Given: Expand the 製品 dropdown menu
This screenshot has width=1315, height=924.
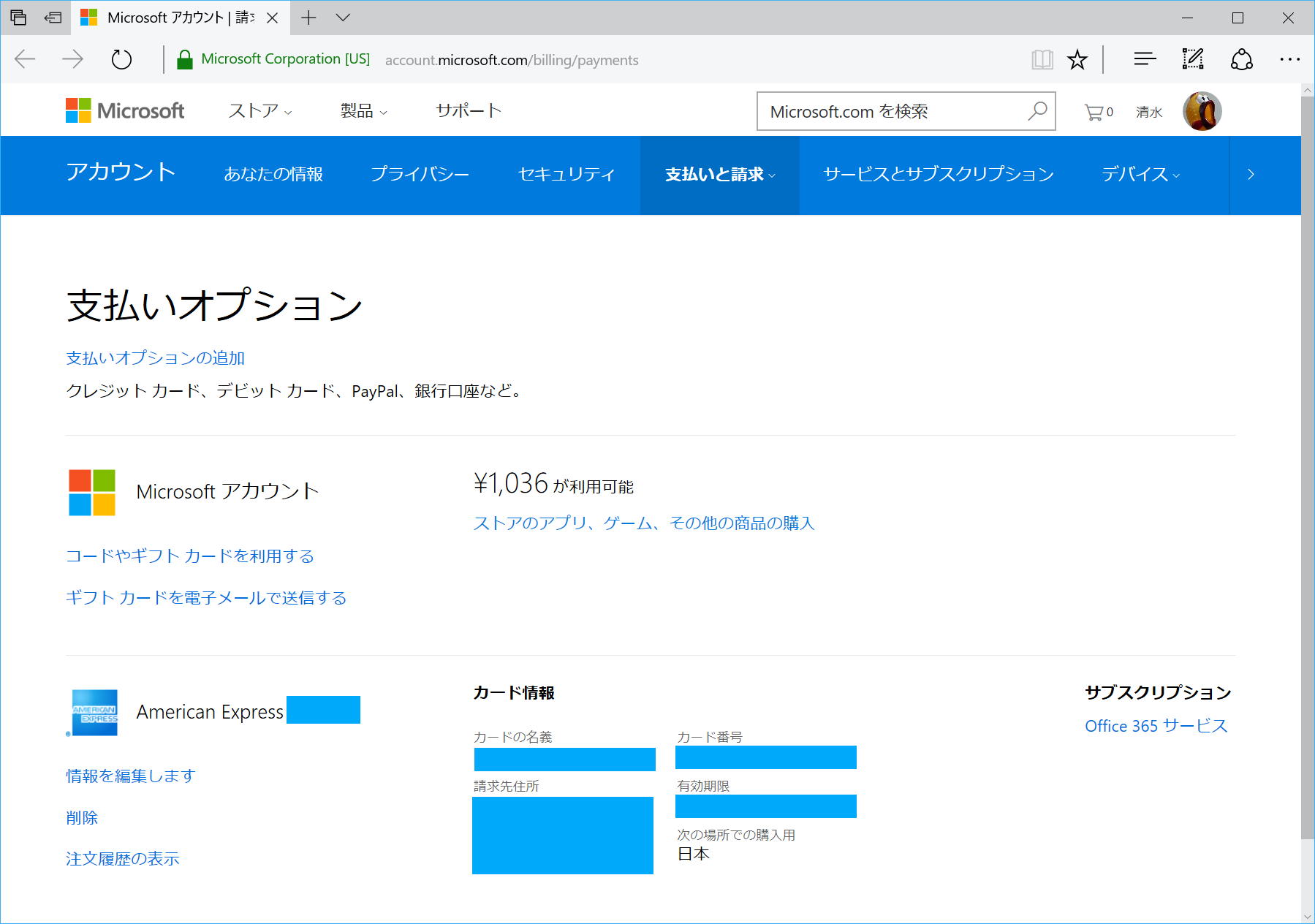Looking at the screenshot, I should click(363, 110).
